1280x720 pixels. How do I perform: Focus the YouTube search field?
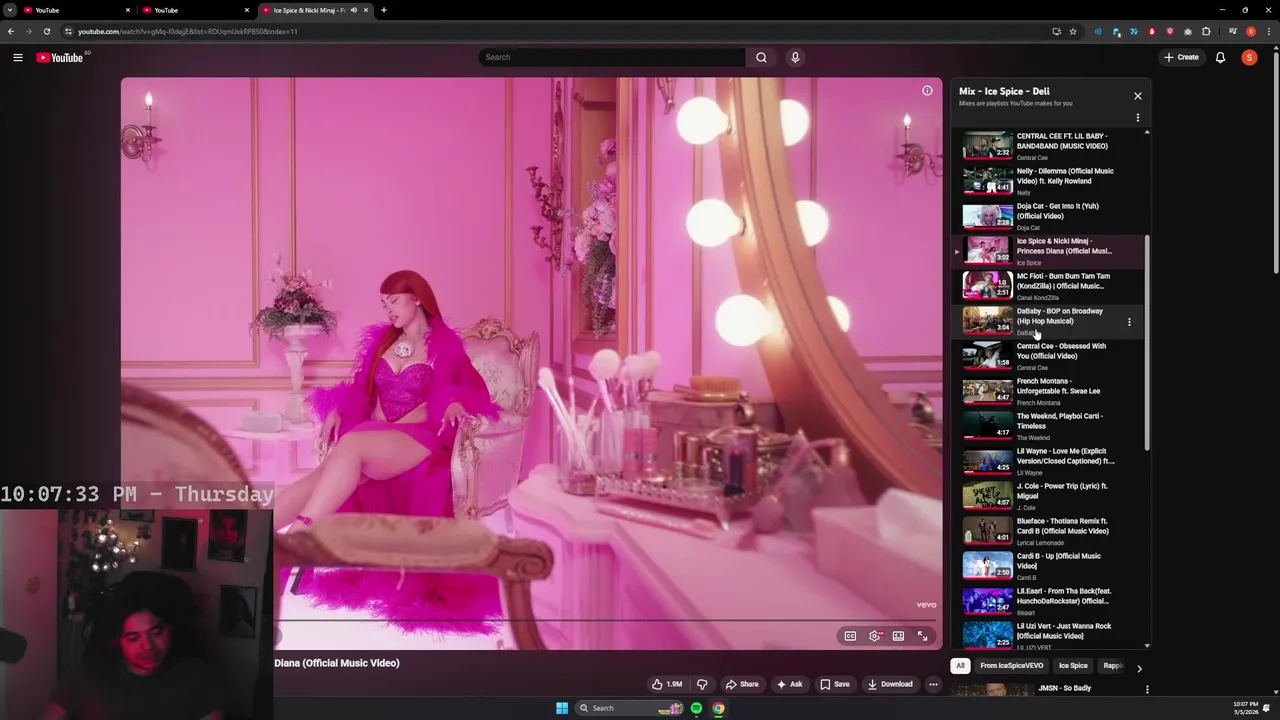[611, 57]
